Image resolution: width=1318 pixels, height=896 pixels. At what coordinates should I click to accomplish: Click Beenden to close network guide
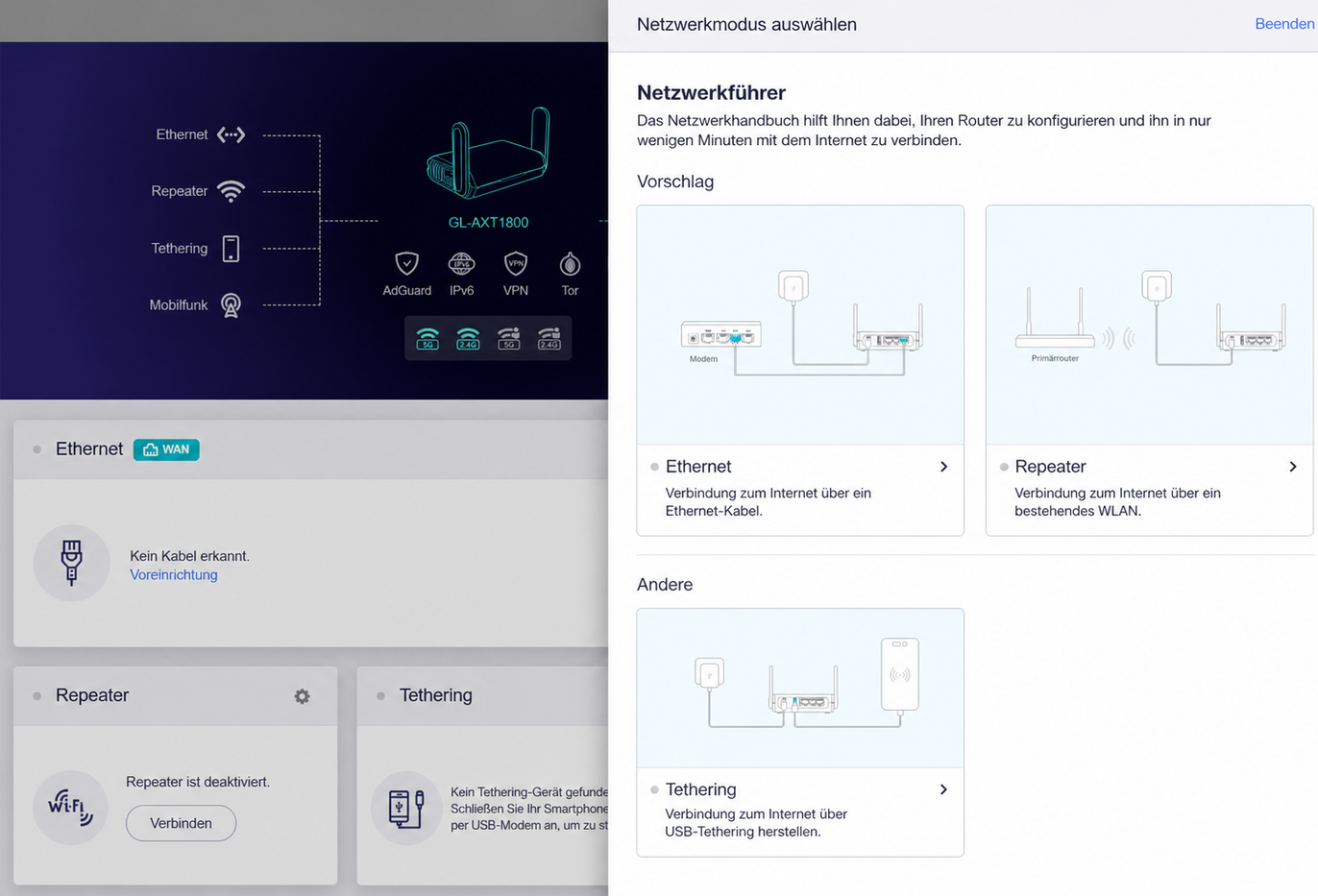click(x=1284, y=24)
